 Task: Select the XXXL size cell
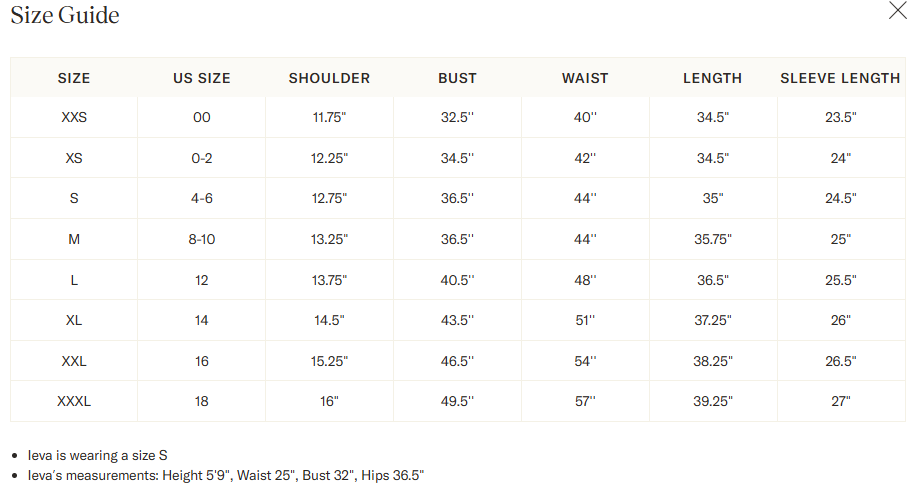pos(74,401)
